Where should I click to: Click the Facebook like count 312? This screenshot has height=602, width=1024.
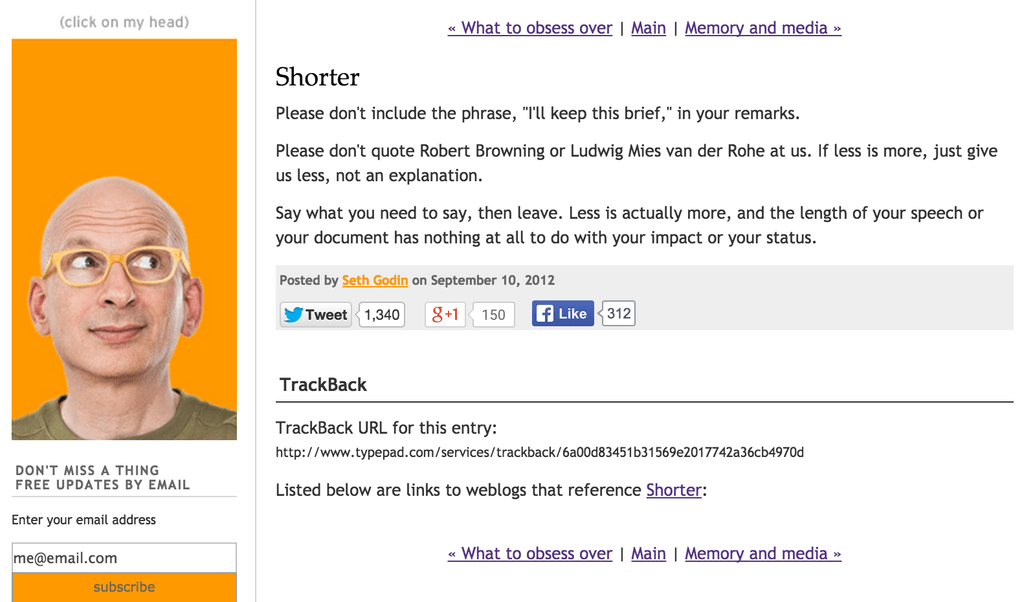pos(618,313)
